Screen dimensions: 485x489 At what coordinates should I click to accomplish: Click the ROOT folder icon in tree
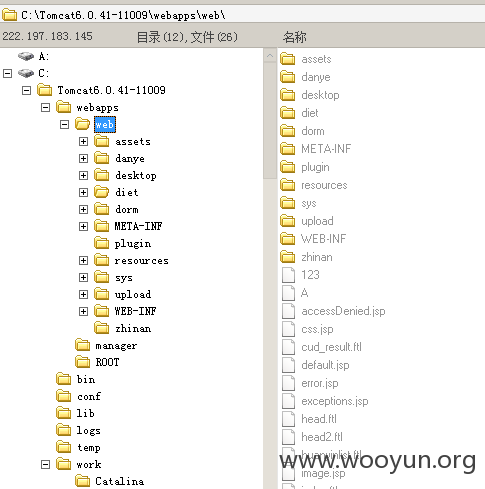(x=82, y=362)
